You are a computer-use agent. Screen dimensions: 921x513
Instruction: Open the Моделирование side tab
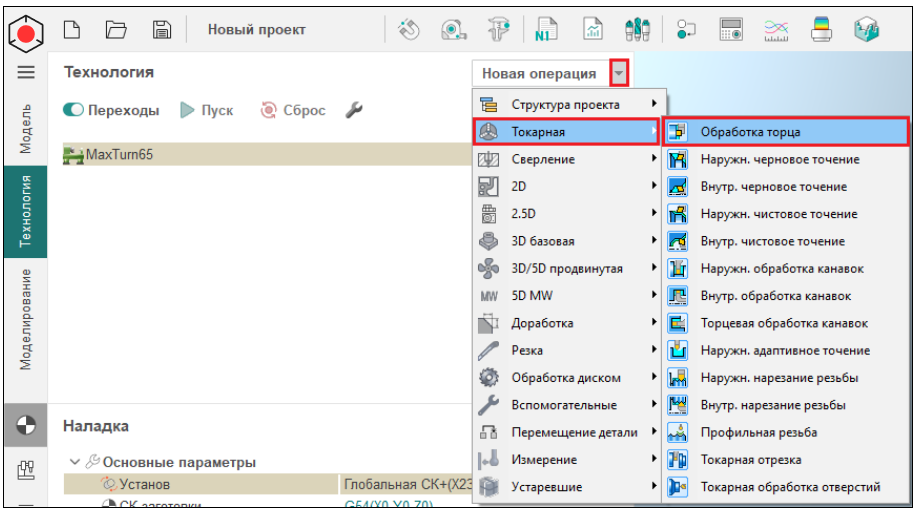coord(26,320)
